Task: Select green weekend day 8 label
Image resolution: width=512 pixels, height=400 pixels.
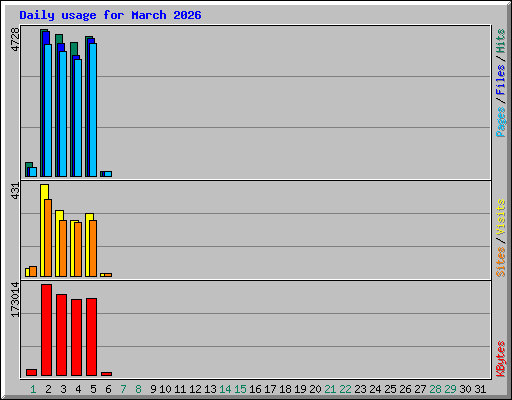Action: tap(138, 389)
